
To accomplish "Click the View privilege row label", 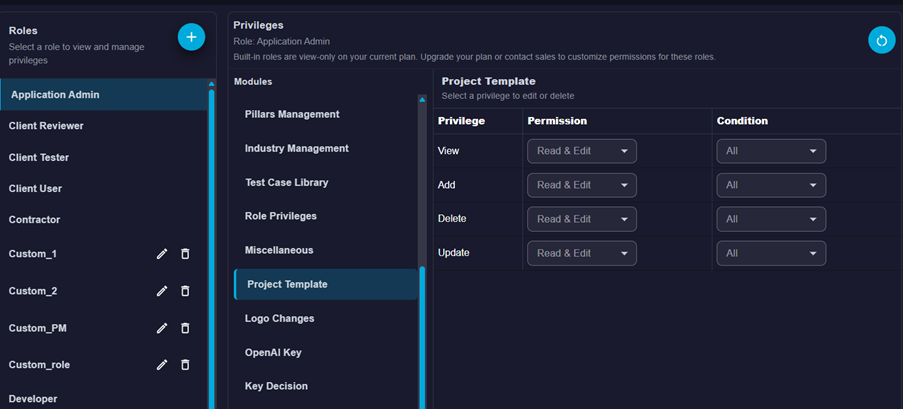I will click(x=449, y=151).
